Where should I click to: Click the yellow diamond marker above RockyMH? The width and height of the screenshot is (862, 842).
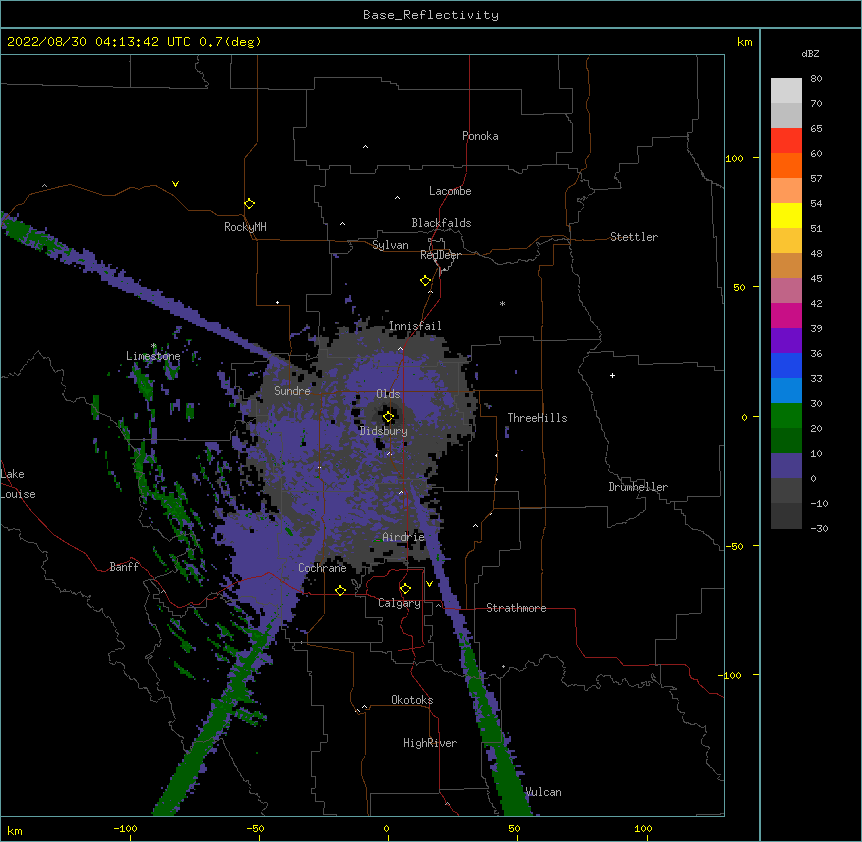250,204
